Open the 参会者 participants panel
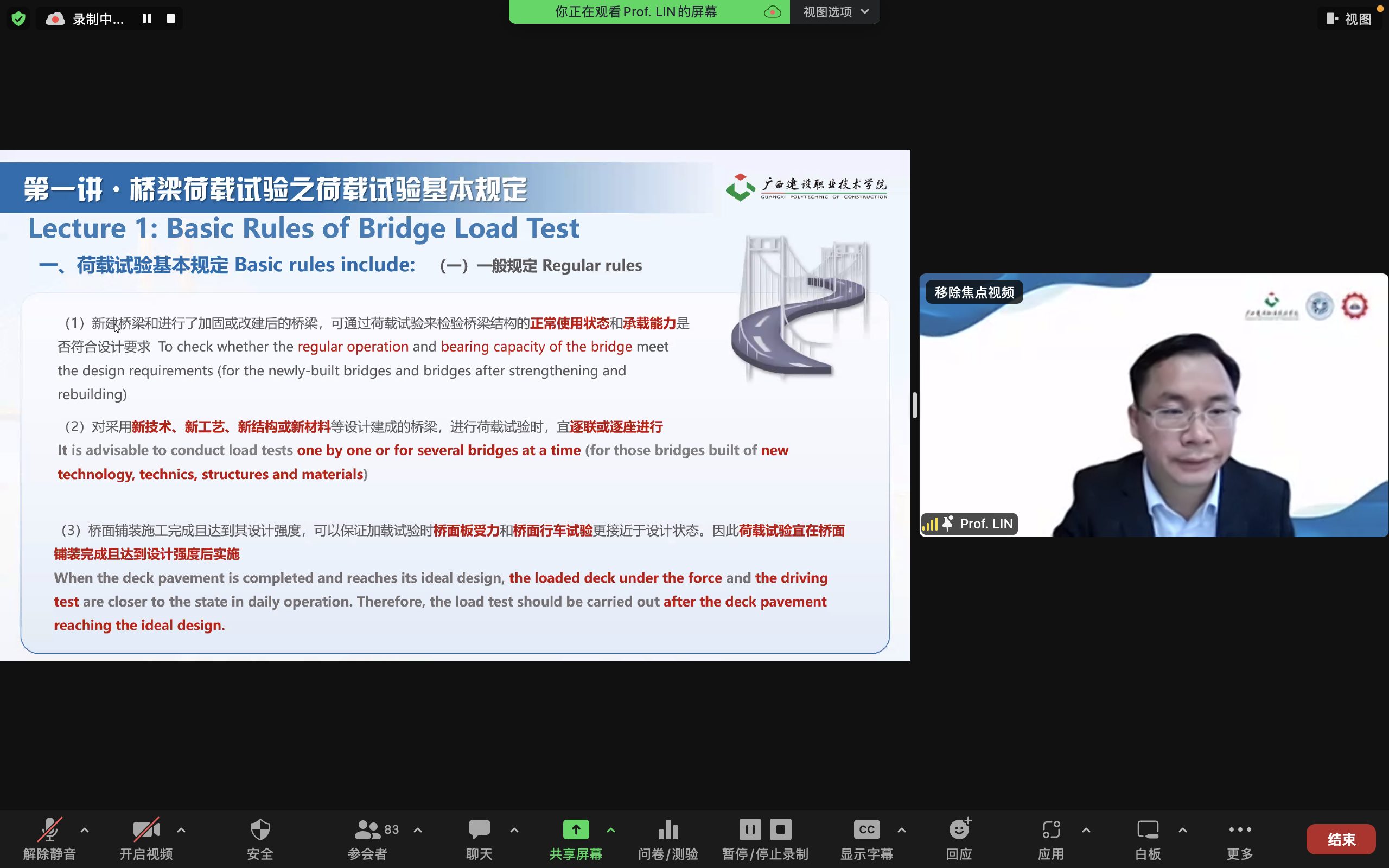This screenshot has height=868, width=1389. (368, 838)
